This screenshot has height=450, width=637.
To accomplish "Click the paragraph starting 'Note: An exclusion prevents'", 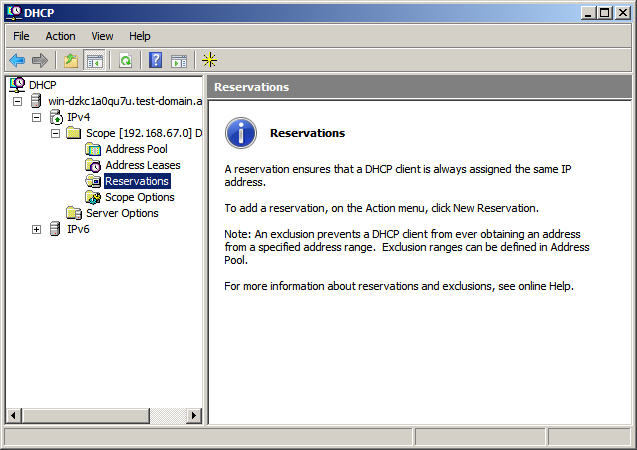I will (407, 247).
